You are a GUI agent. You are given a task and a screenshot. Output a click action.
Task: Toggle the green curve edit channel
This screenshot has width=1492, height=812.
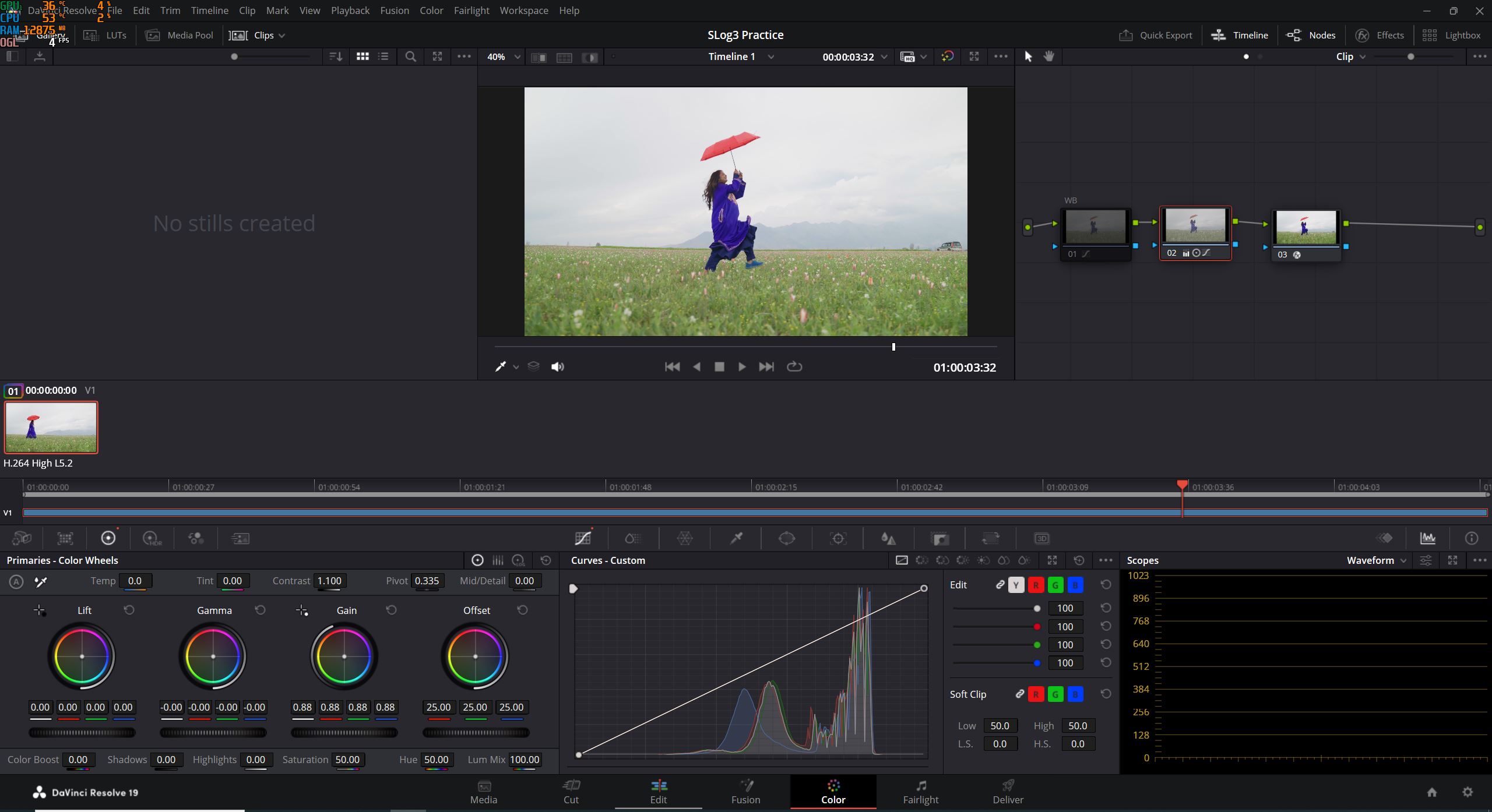pos(1055,585)
